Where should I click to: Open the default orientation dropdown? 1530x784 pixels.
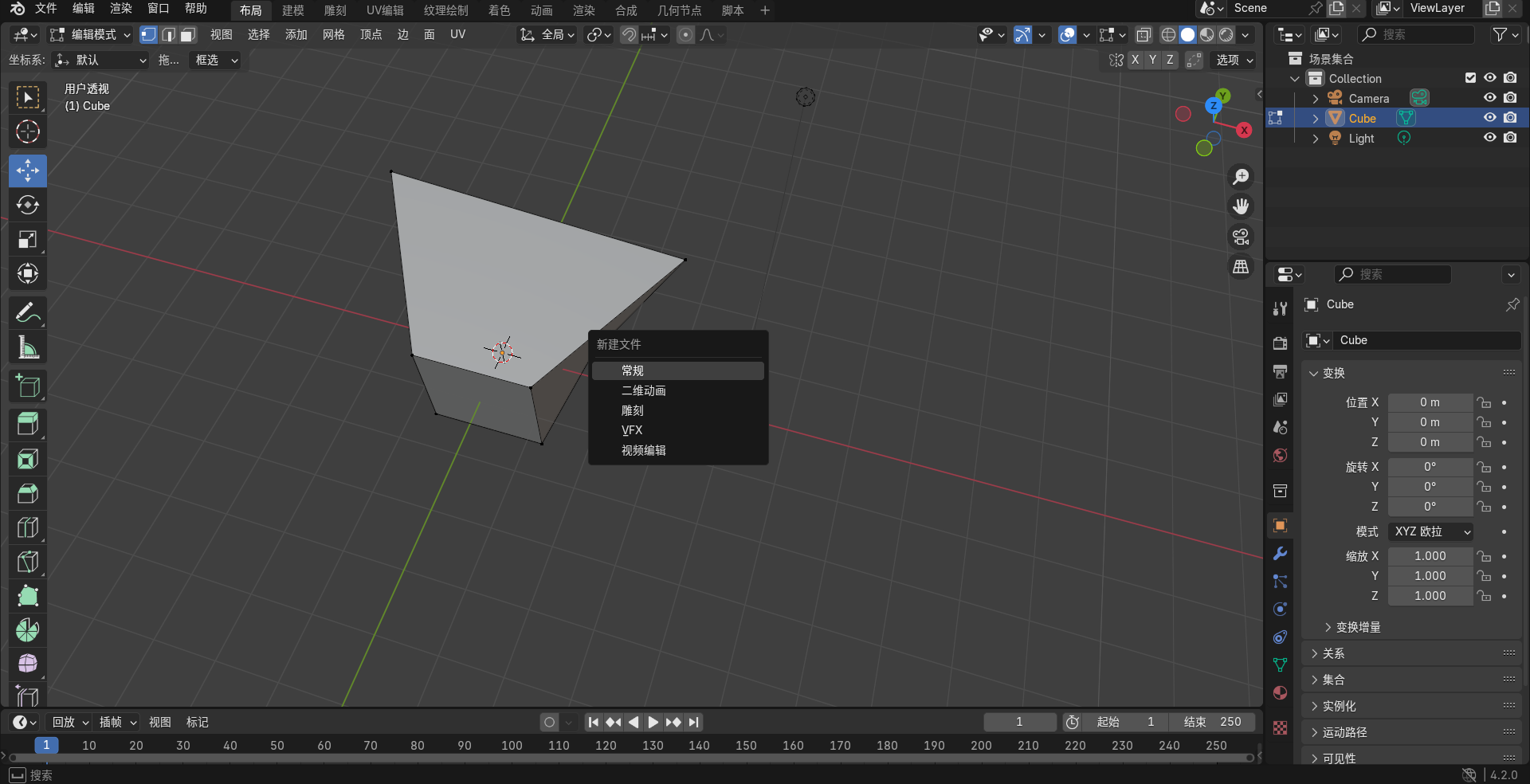click(x=100, y=60)
